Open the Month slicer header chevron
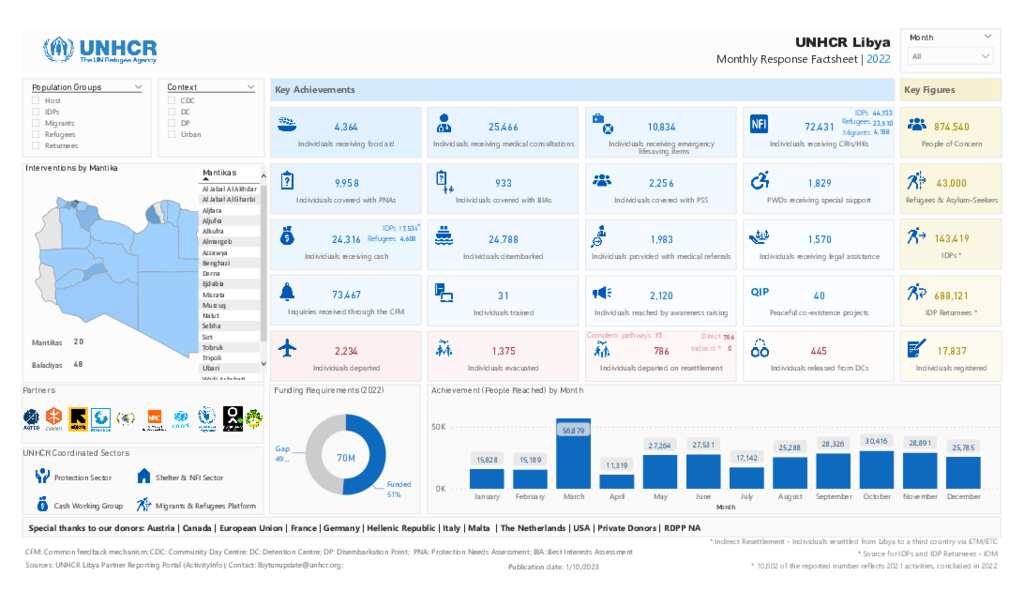The width and height of the screenshot is (1024, 591). coord(987,37)
